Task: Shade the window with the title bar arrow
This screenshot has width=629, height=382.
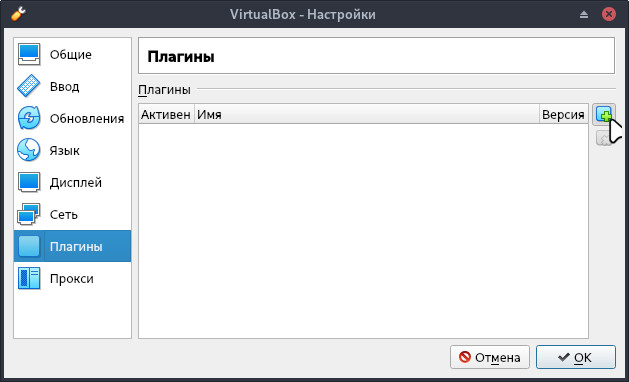Action: click(584, 14)
